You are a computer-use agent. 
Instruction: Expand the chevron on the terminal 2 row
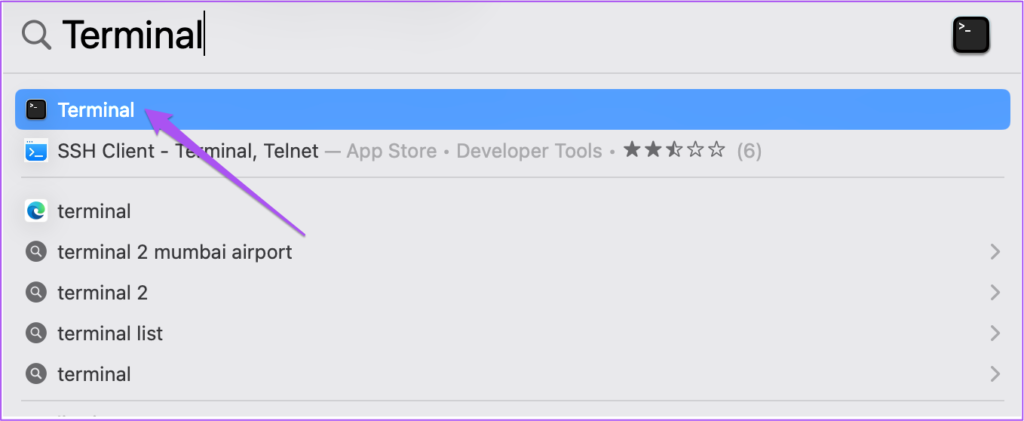click(995, 292)
